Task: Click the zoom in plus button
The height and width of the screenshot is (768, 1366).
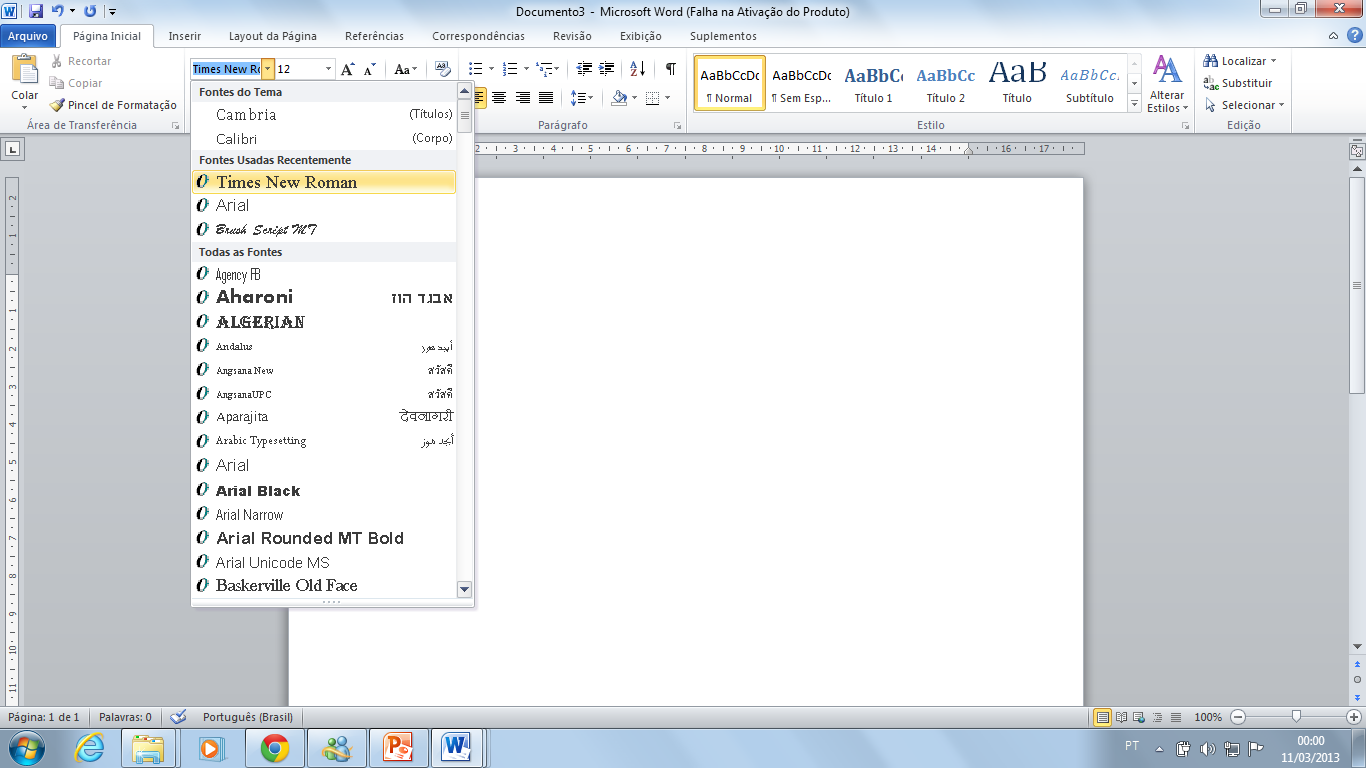Action: (x=1354, y=717)
